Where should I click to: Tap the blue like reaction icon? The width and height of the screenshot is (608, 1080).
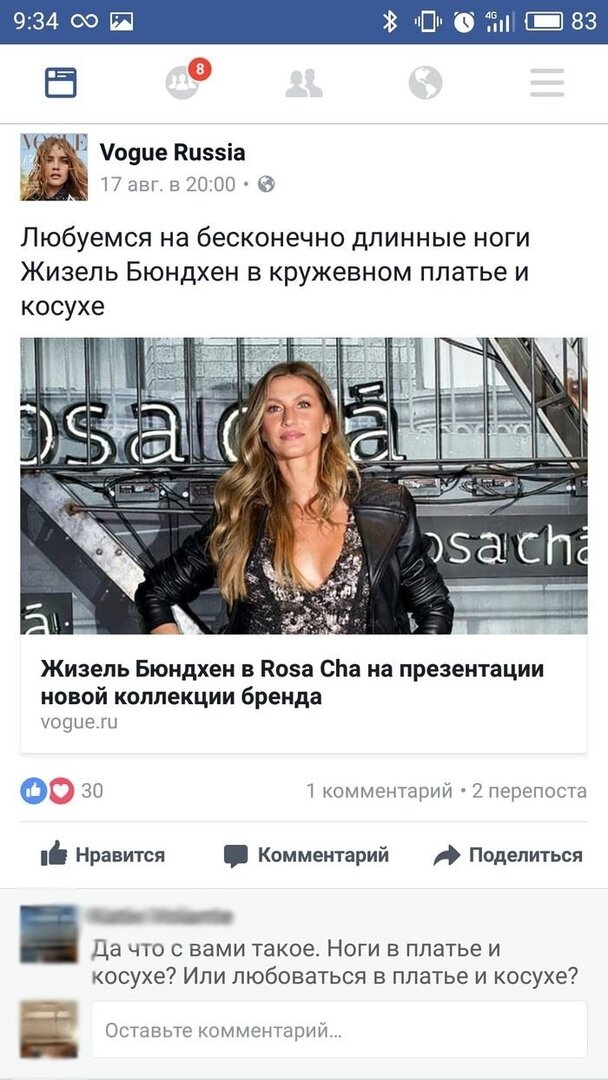32,791
